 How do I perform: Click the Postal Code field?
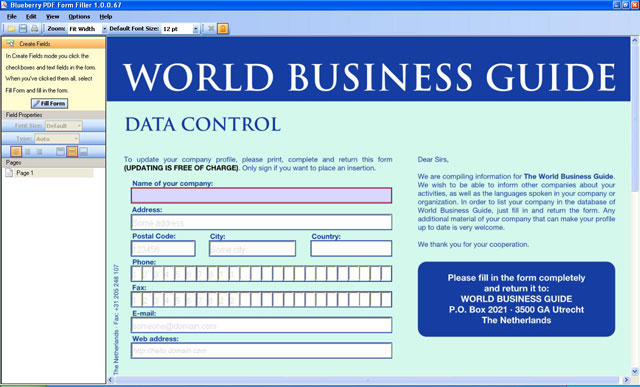pyautogui.click(x=163, y=249)
